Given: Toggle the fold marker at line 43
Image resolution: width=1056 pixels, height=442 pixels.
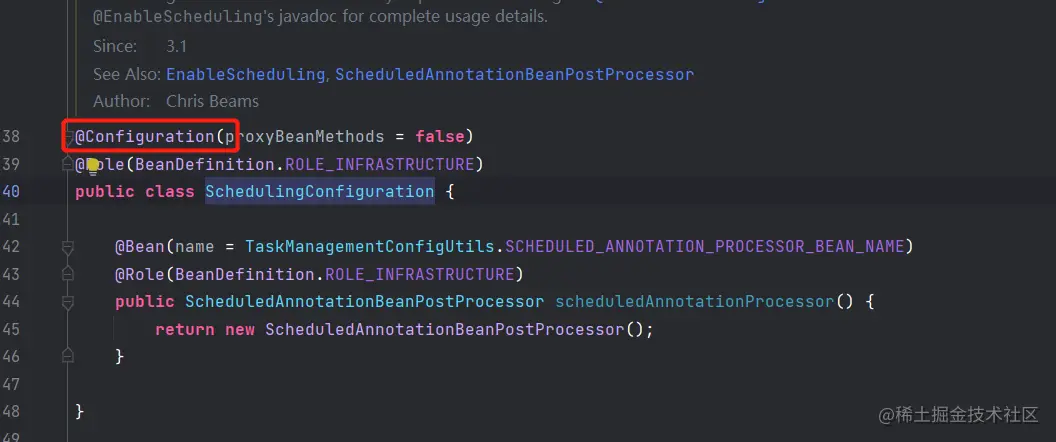Looking at the screenshot, I should (67, 274).
